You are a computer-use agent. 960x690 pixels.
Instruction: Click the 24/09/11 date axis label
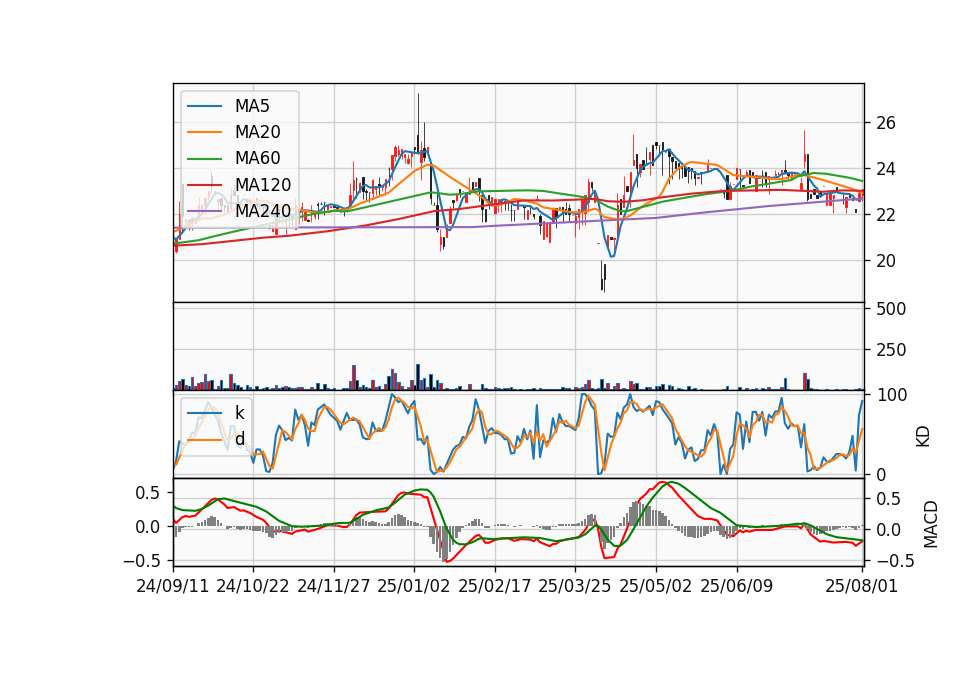[173, 586]
